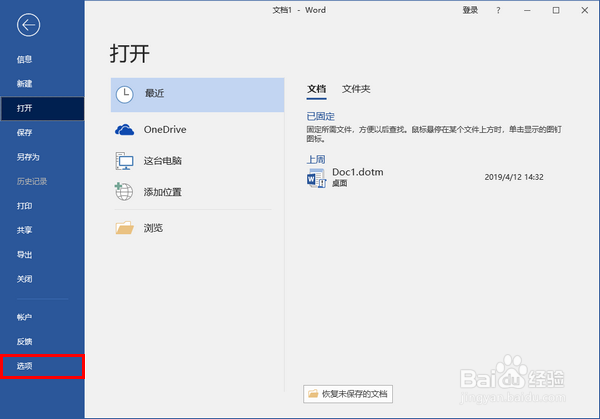Select 打开 in the sidebar

click(x=42, y=108)
